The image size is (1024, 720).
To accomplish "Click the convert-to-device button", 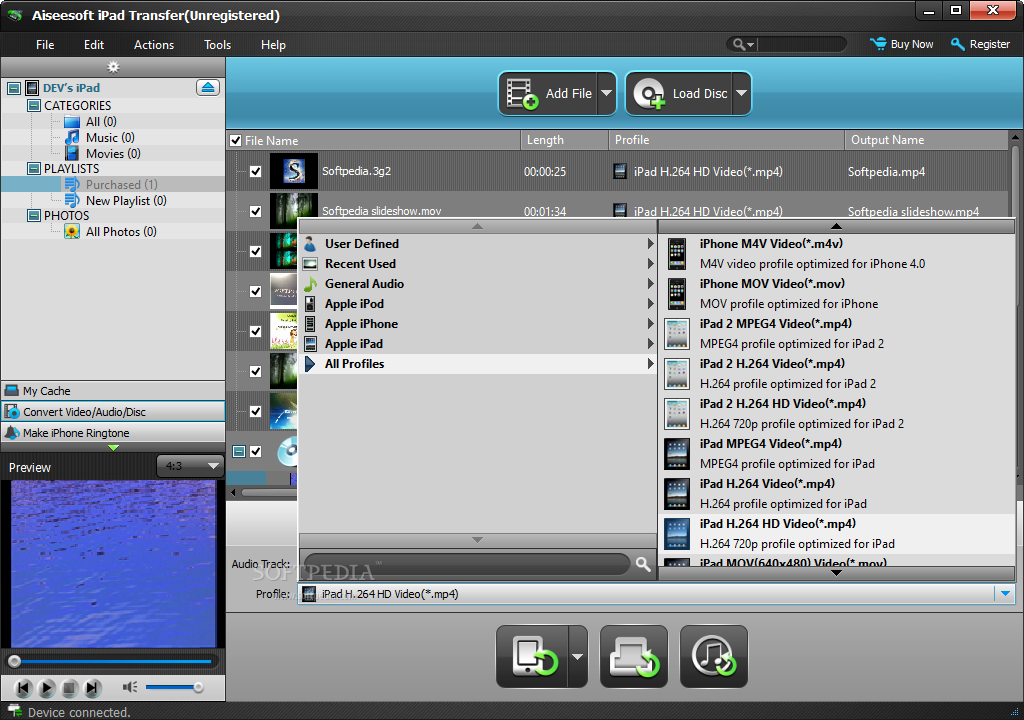I will [x=532, y=657].
